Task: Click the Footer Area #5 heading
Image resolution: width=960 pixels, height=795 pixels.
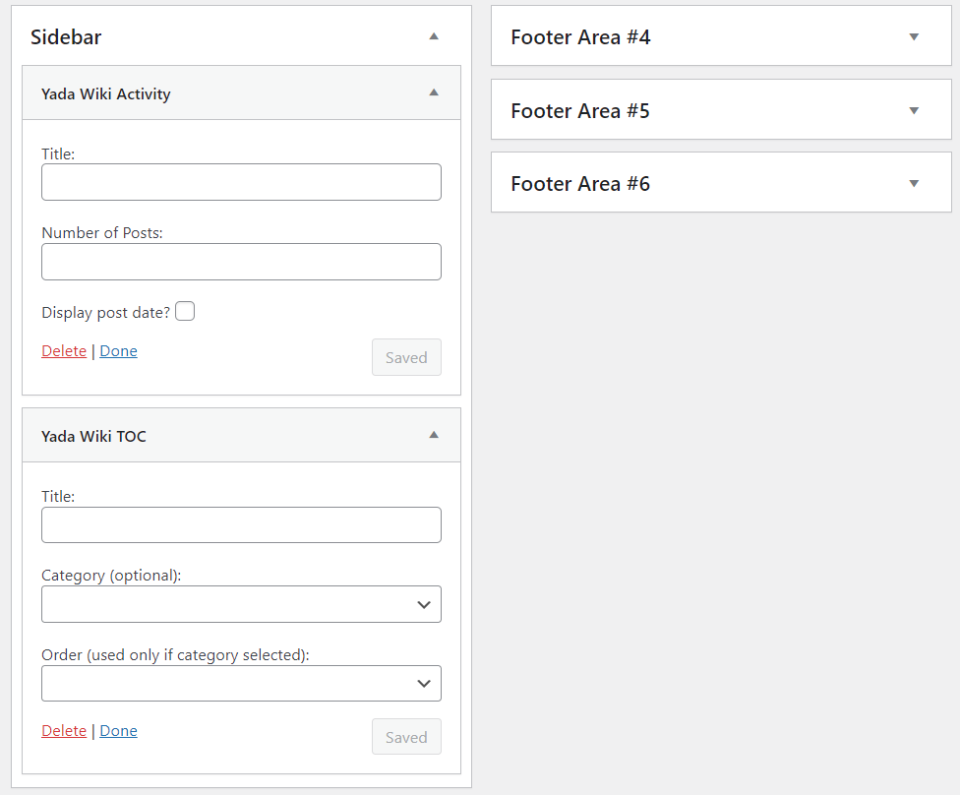Action: (x=580, y=111)
